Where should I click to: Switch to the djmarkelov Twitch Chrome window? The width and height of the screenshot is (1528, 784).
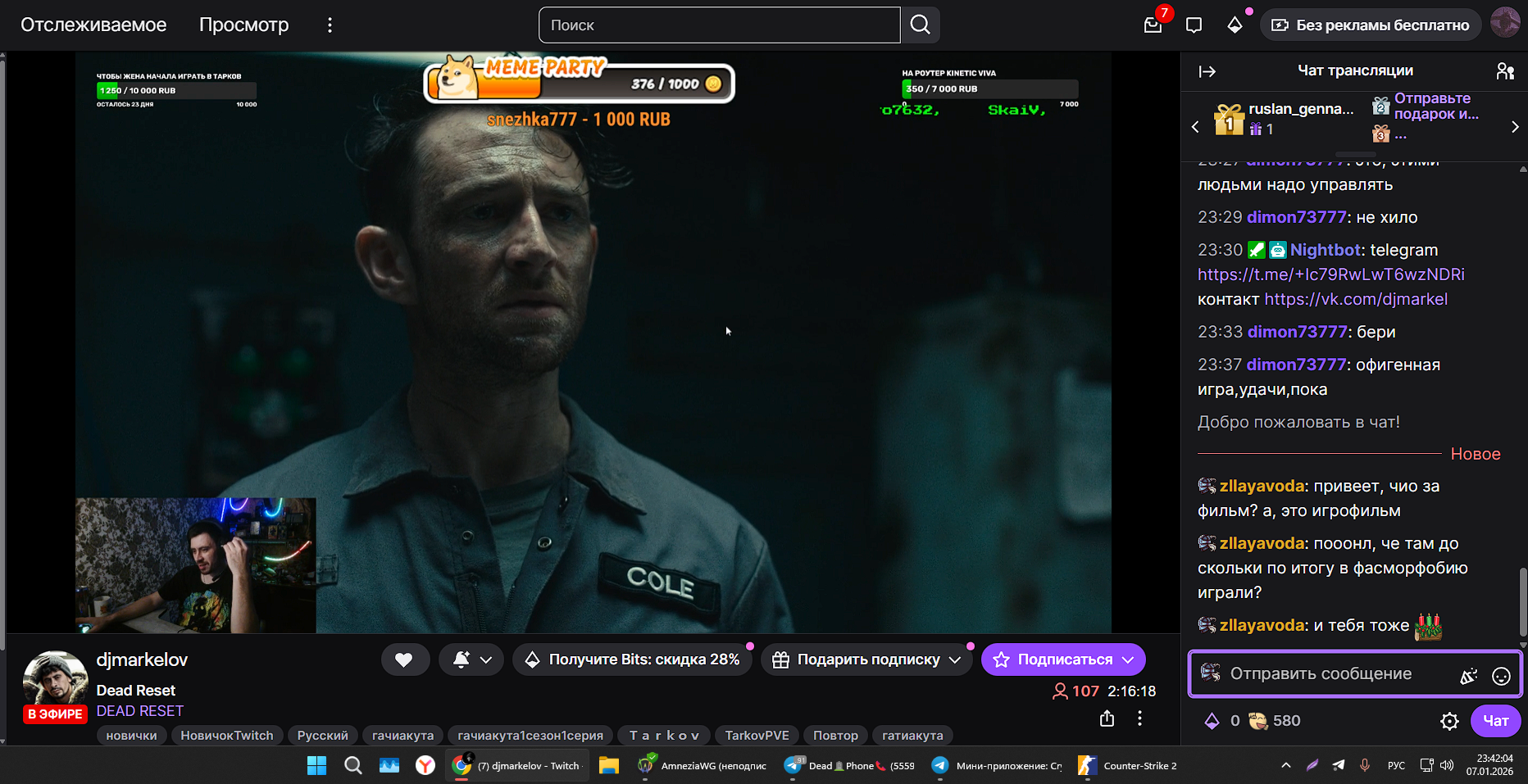pyautogui.click(x=518, y=765)
